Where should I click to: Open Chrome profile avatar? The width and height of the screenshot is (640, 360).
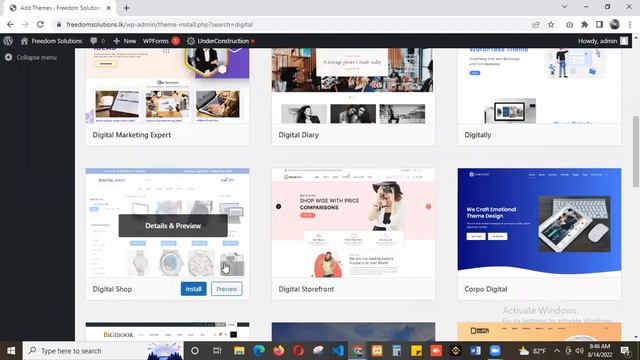pyautogui.click(x=615, y=24)
